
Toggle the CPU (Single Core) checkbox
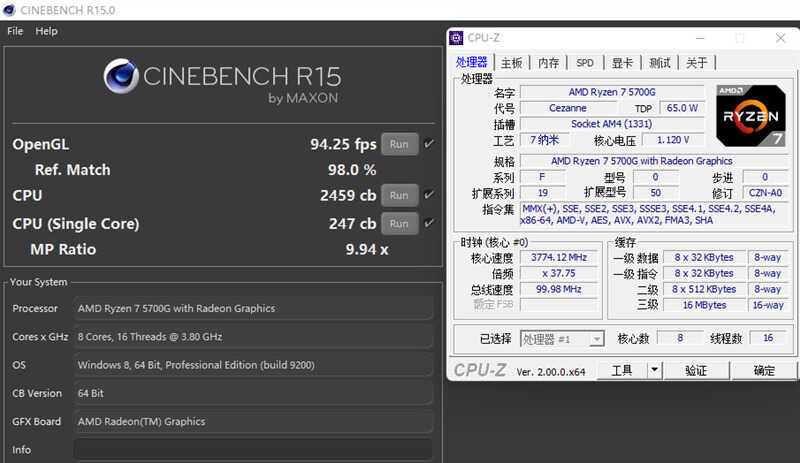point(429,223)
